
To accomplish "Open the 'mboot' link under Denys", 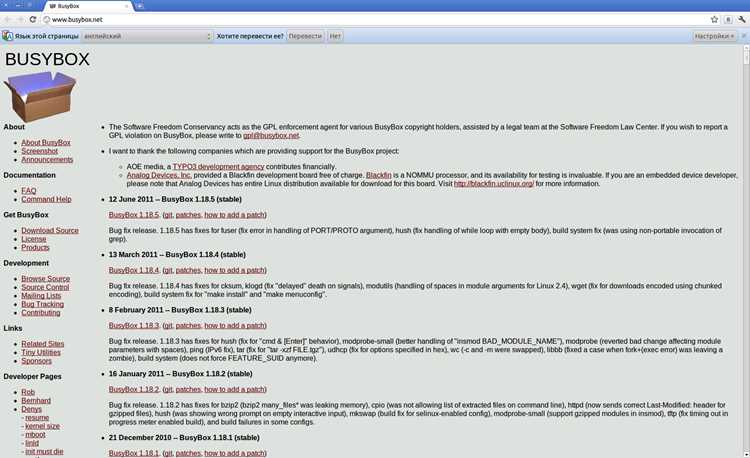I will (x=35, y=435).
